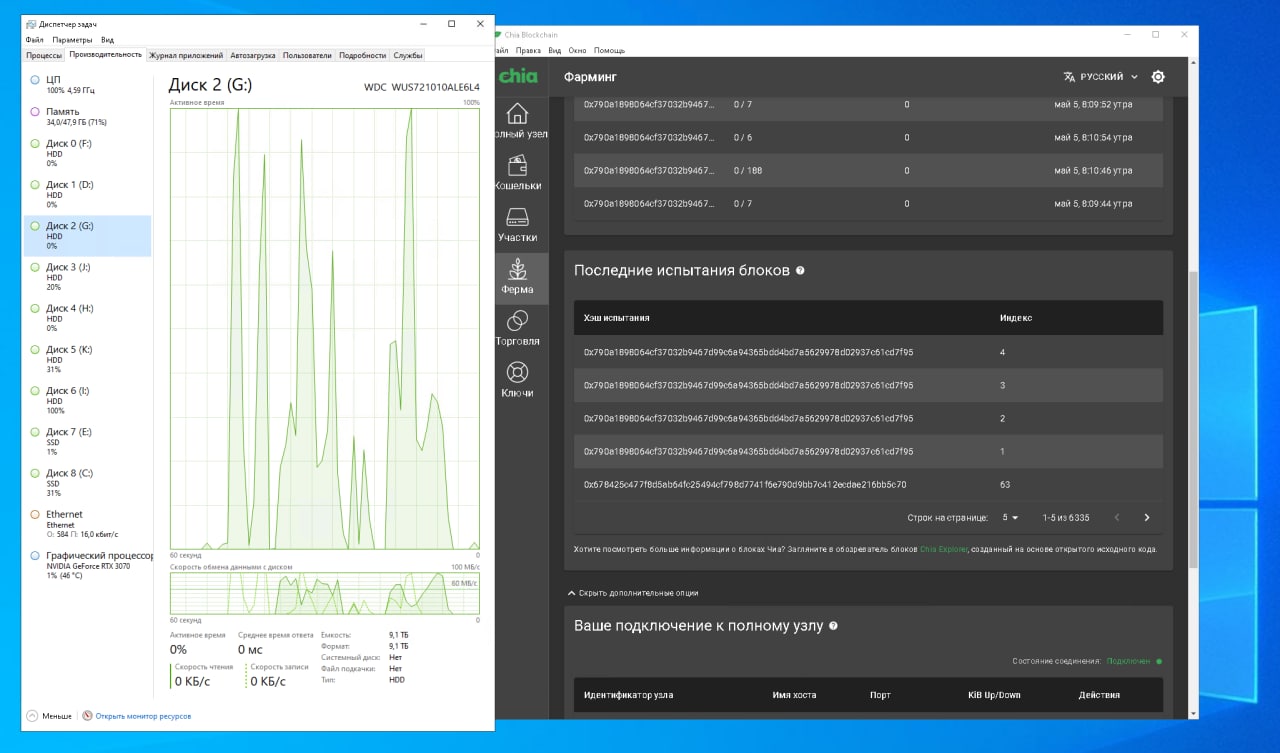Switch to Процессы tab in Task Manager
This screenshot has width=1280, height=753.
tap(44, 55)
